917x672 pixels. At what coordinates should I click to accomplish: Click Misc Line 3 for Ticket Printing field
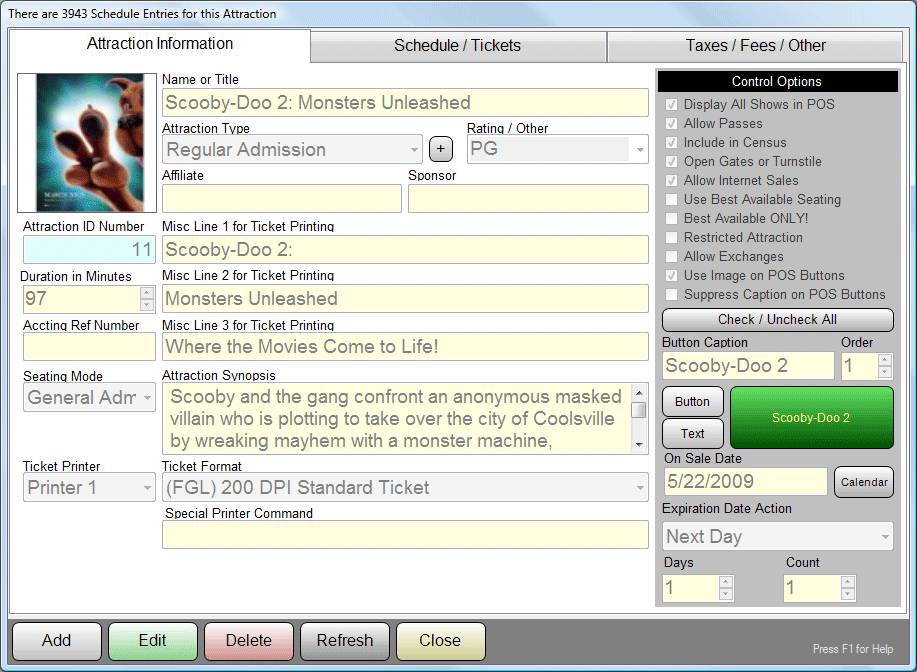(405, 347)
